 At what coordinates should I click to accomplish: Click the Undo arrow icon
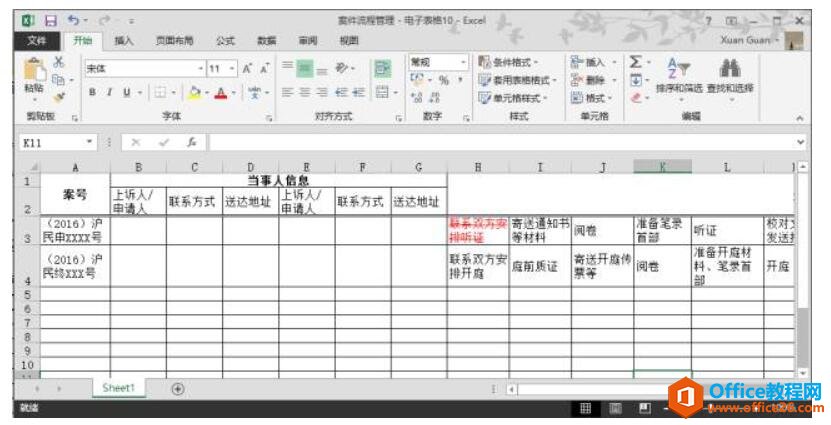(x=73, y=21)
